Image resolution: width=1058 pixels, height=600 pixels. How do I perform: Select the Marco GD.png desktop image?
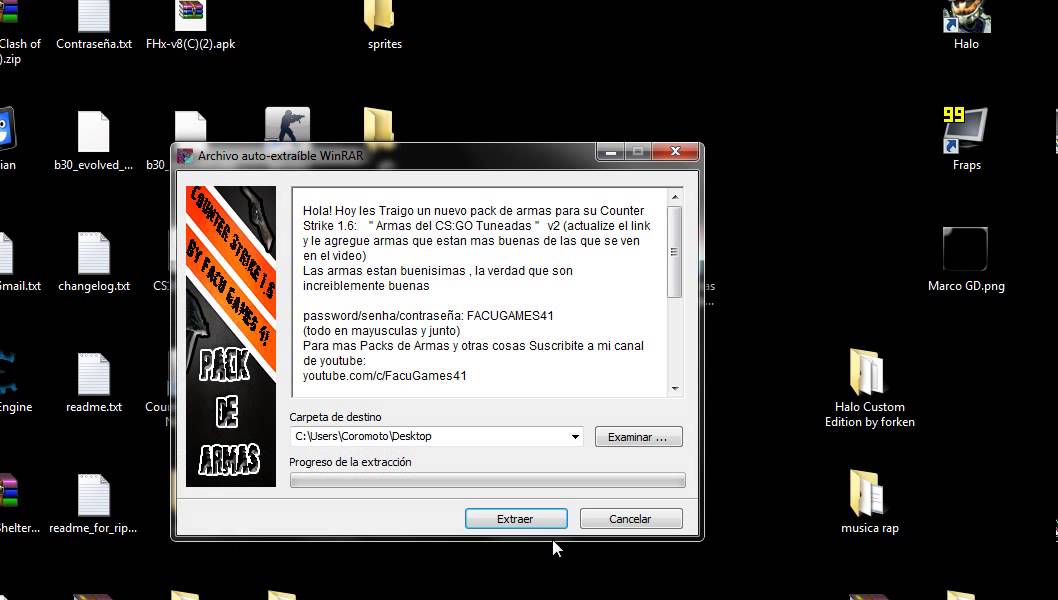(x=966, y=260)
